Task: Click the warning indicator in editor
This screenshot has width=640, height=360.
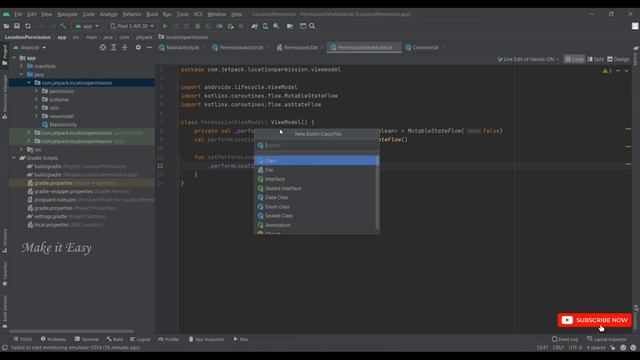Action: (607, 71)
